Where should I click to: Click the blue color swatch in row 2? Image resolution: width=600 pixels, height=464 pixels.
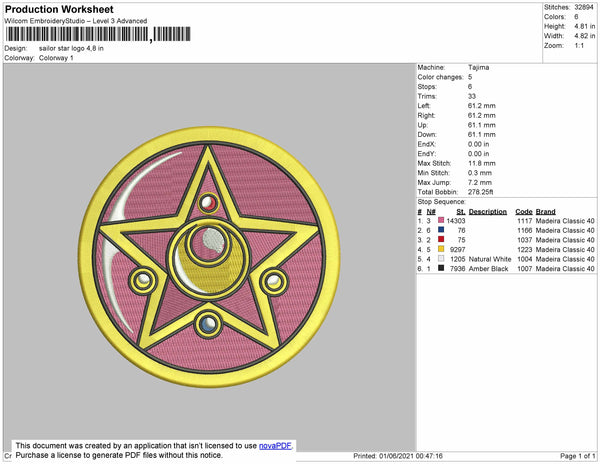click(441, 230)
